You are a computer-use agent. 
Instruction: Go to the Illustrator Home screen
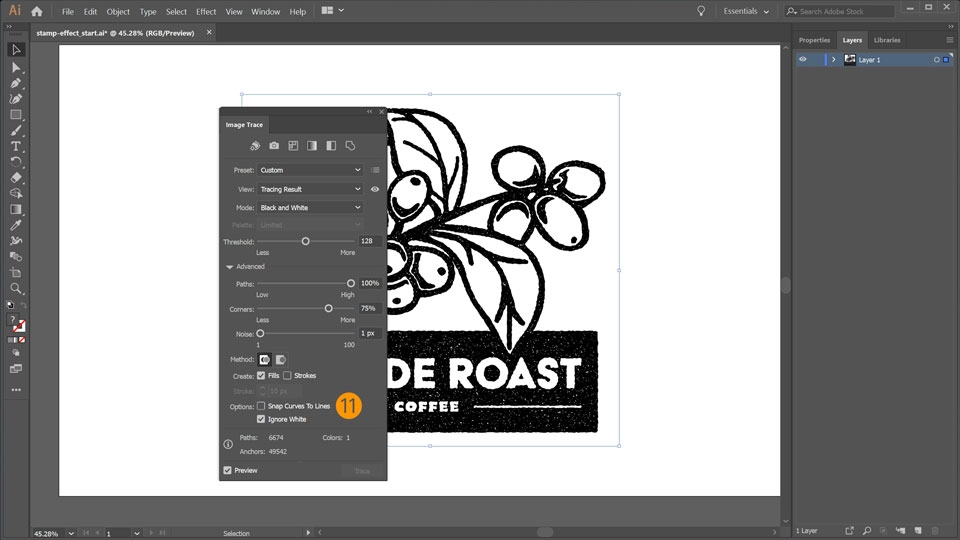tap(37, 11)
